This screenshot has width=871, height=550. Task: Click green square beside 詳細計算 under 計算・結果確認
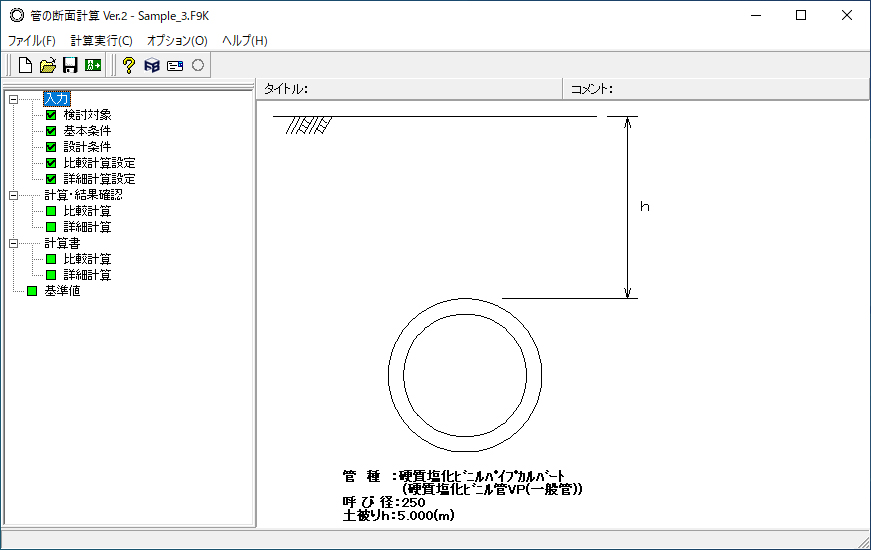click(51, 227)
